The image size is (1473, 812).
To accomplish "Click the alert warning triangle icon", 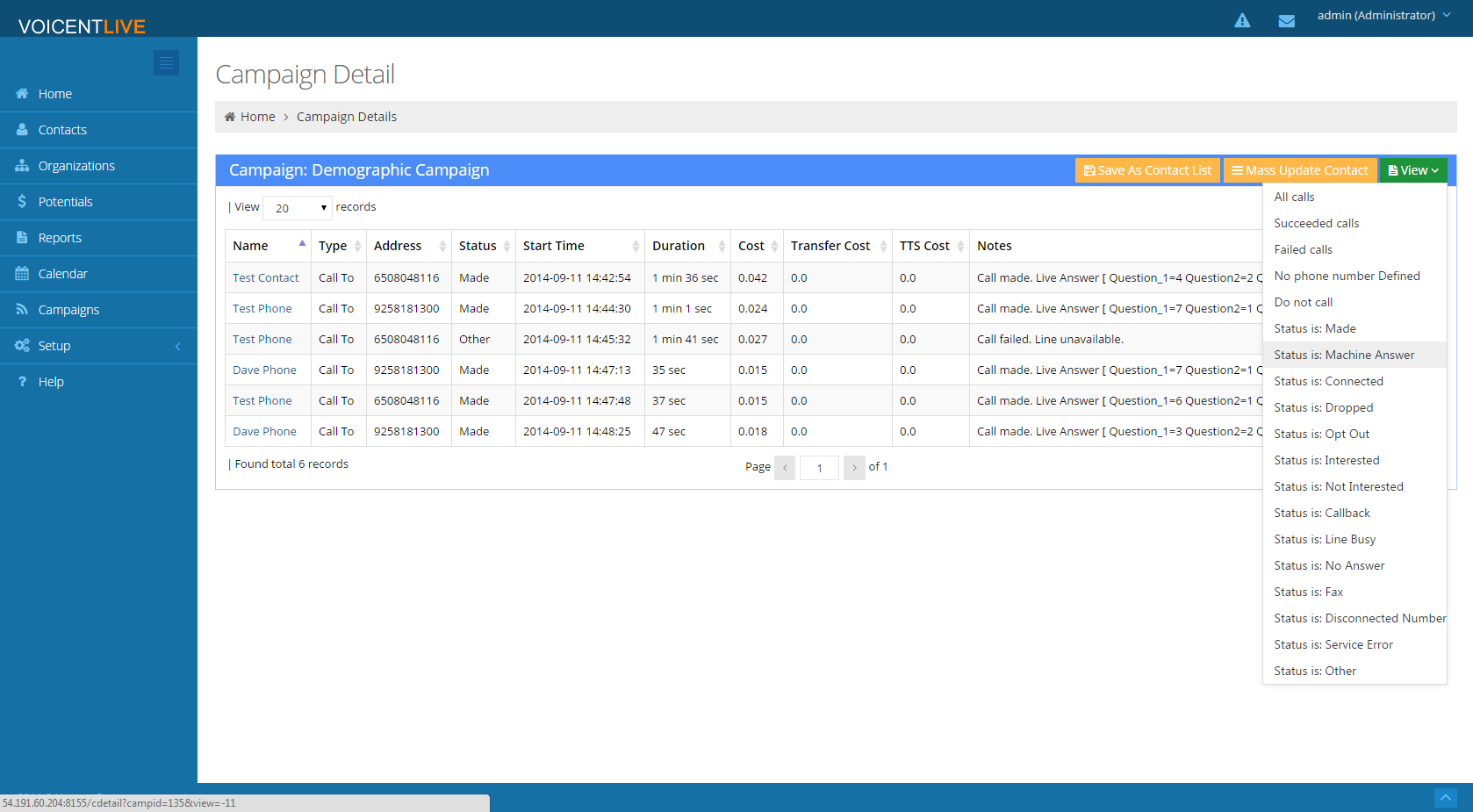I will 1242,20.
